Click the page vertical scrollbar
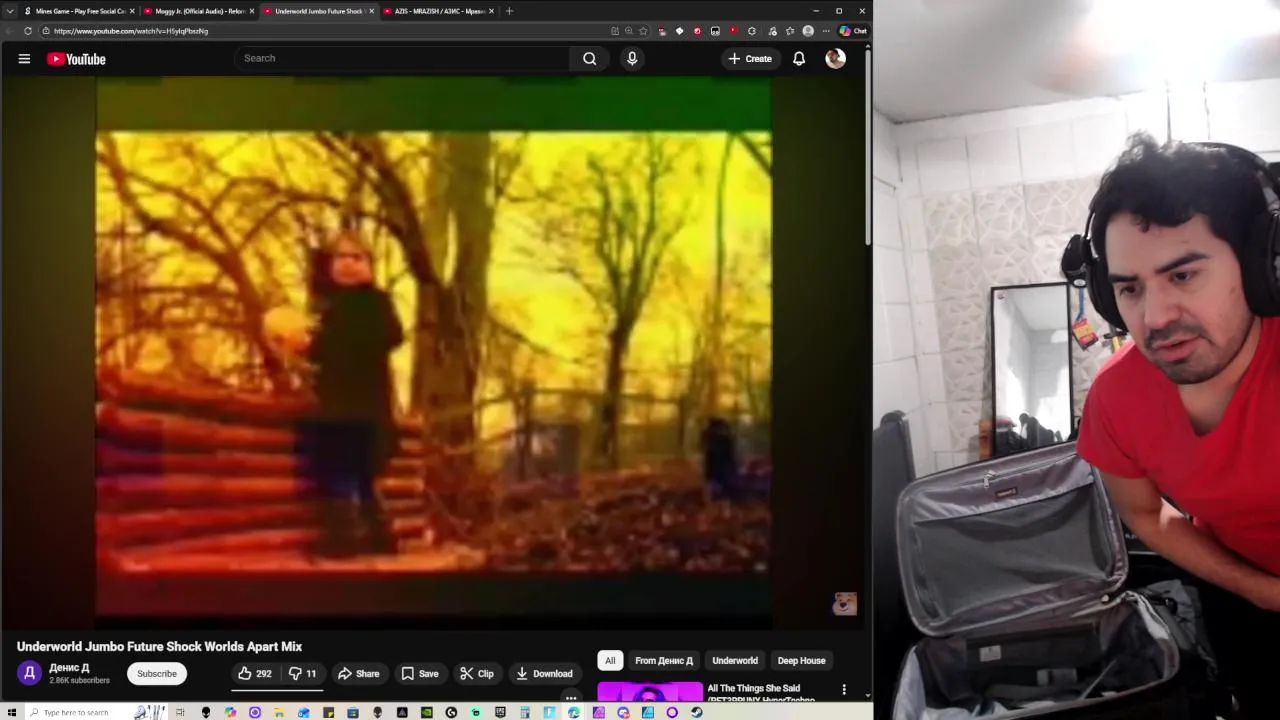Screen dimensions: 1280x720 [x=868, y=146]
